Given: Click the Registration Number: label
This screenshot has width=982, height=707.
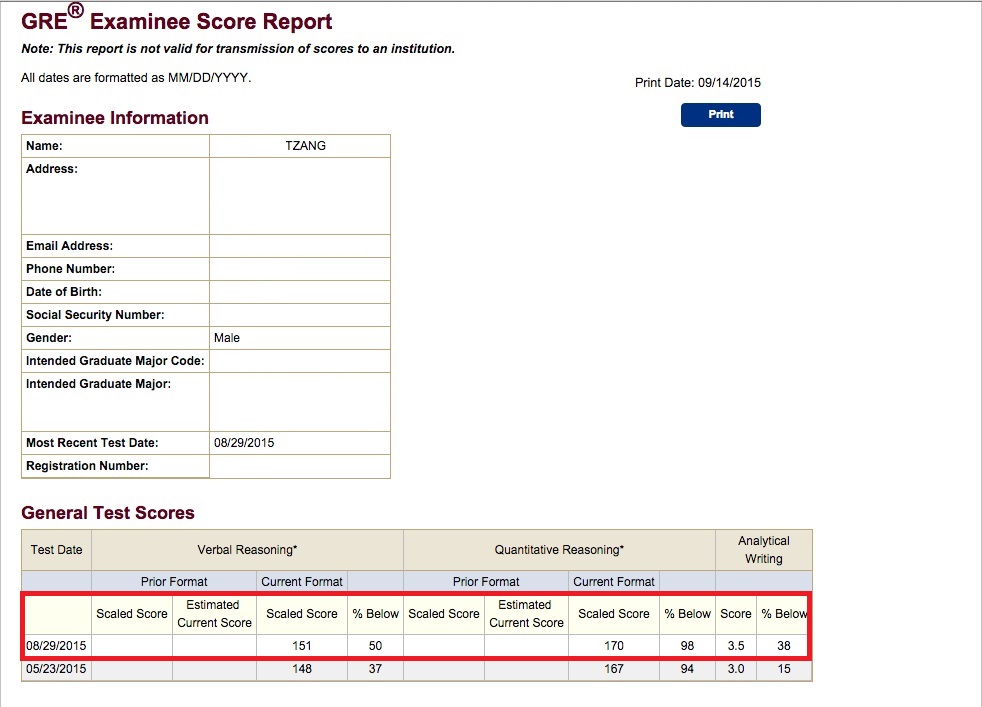Looking at the screenshot, I should pyautogui.click(x=87, y=466).
